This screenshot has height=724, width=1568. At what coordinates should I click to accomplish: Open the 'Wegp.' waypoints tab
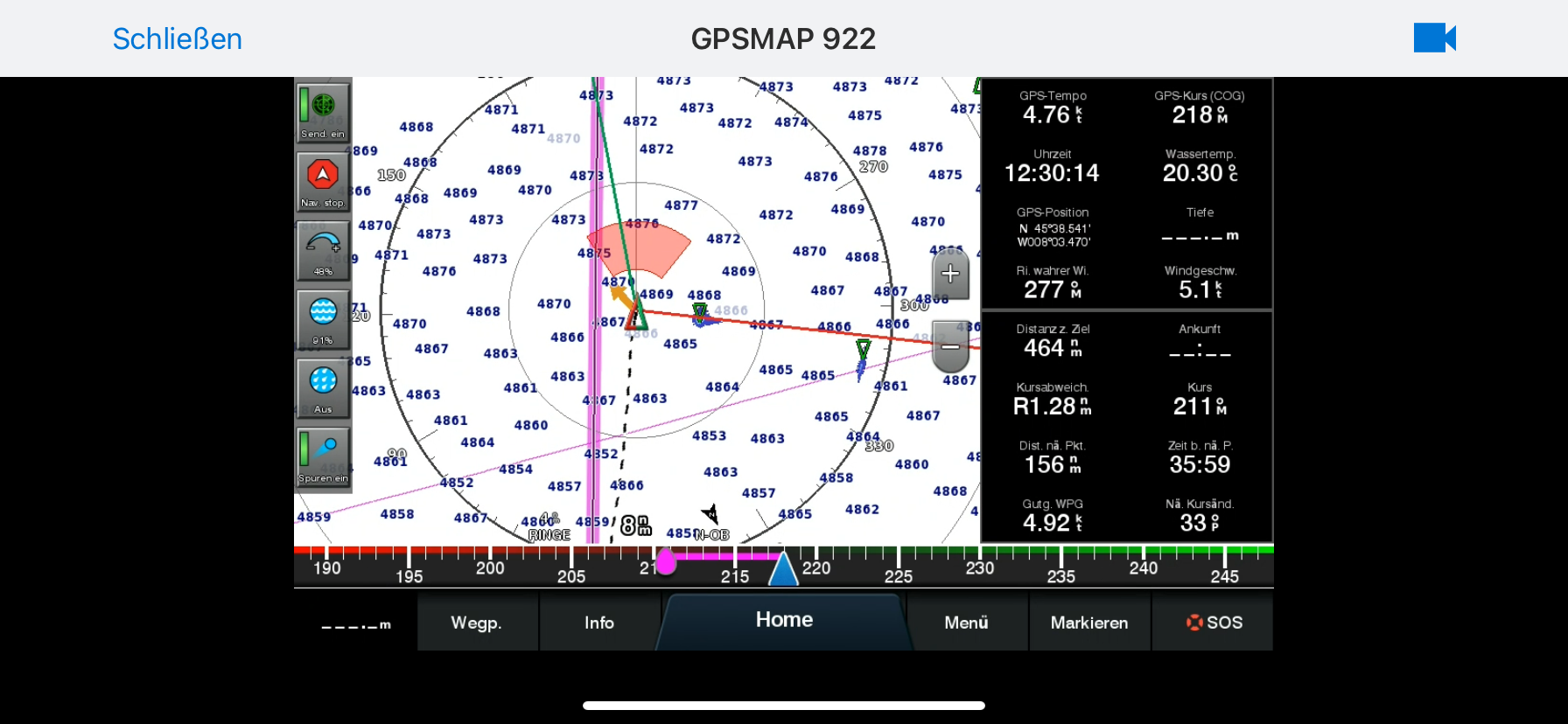coord(477,623)
